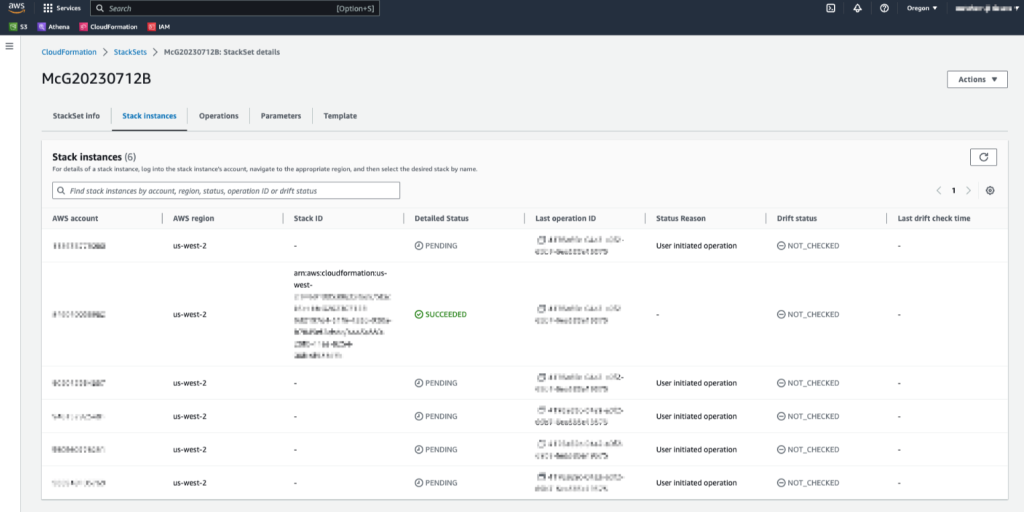Screen dimensions: 1024x512
Task: Go to StackSets breadcrumb link
Action: [130, 52]
